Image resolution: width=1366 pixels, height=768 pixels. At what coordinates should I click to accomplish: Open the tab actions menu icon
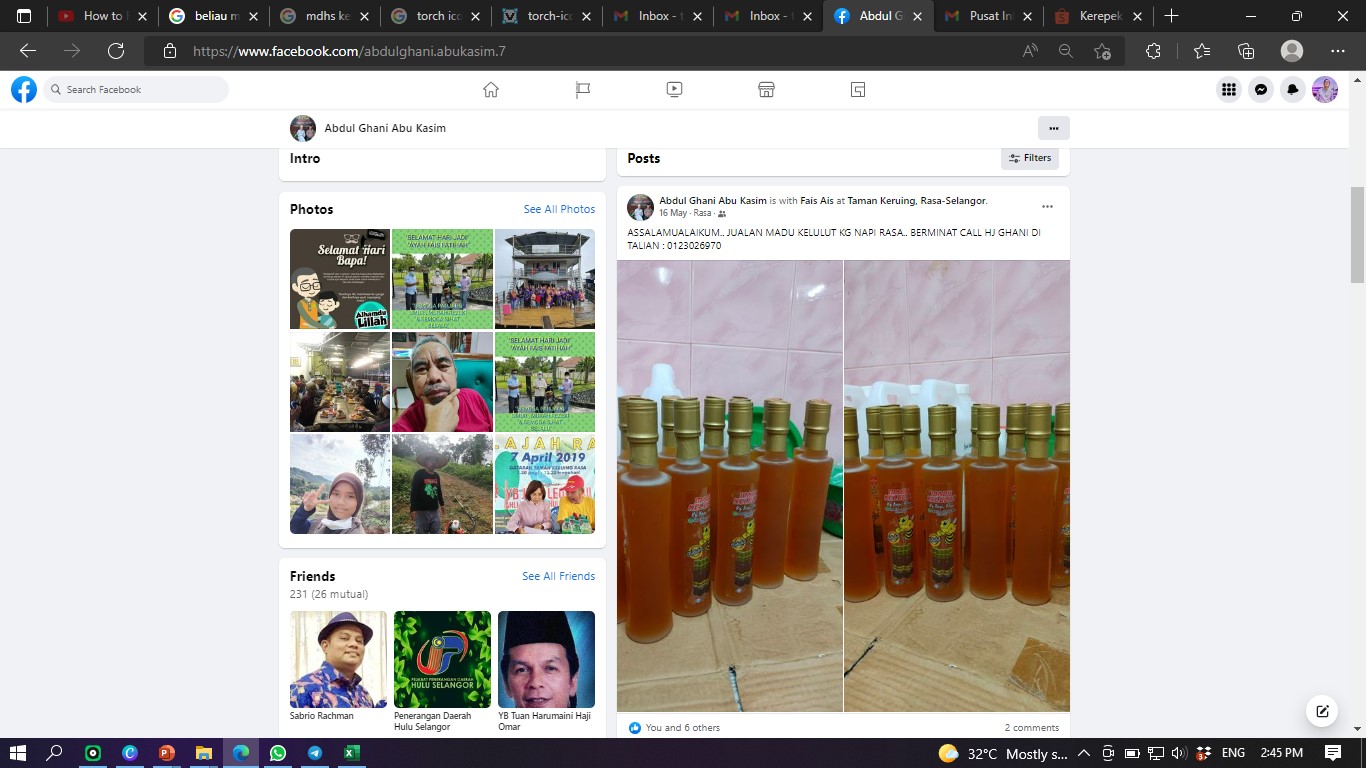coord(24,16)
